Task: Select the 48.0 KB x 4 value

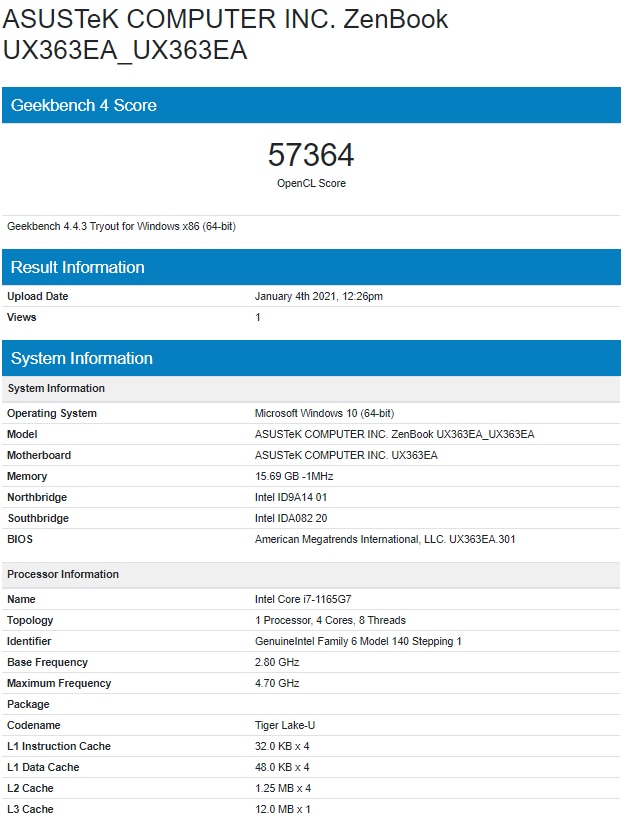Action: tap(283, 768)
